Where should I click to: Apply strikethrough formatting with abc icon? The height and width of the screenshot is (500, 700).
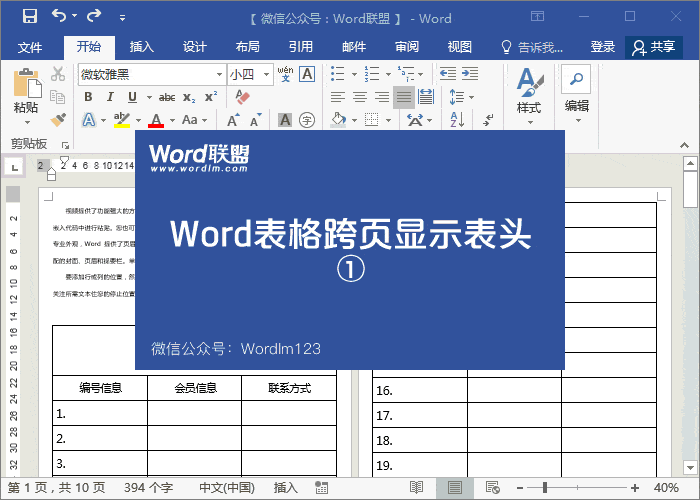pos(167,97)
